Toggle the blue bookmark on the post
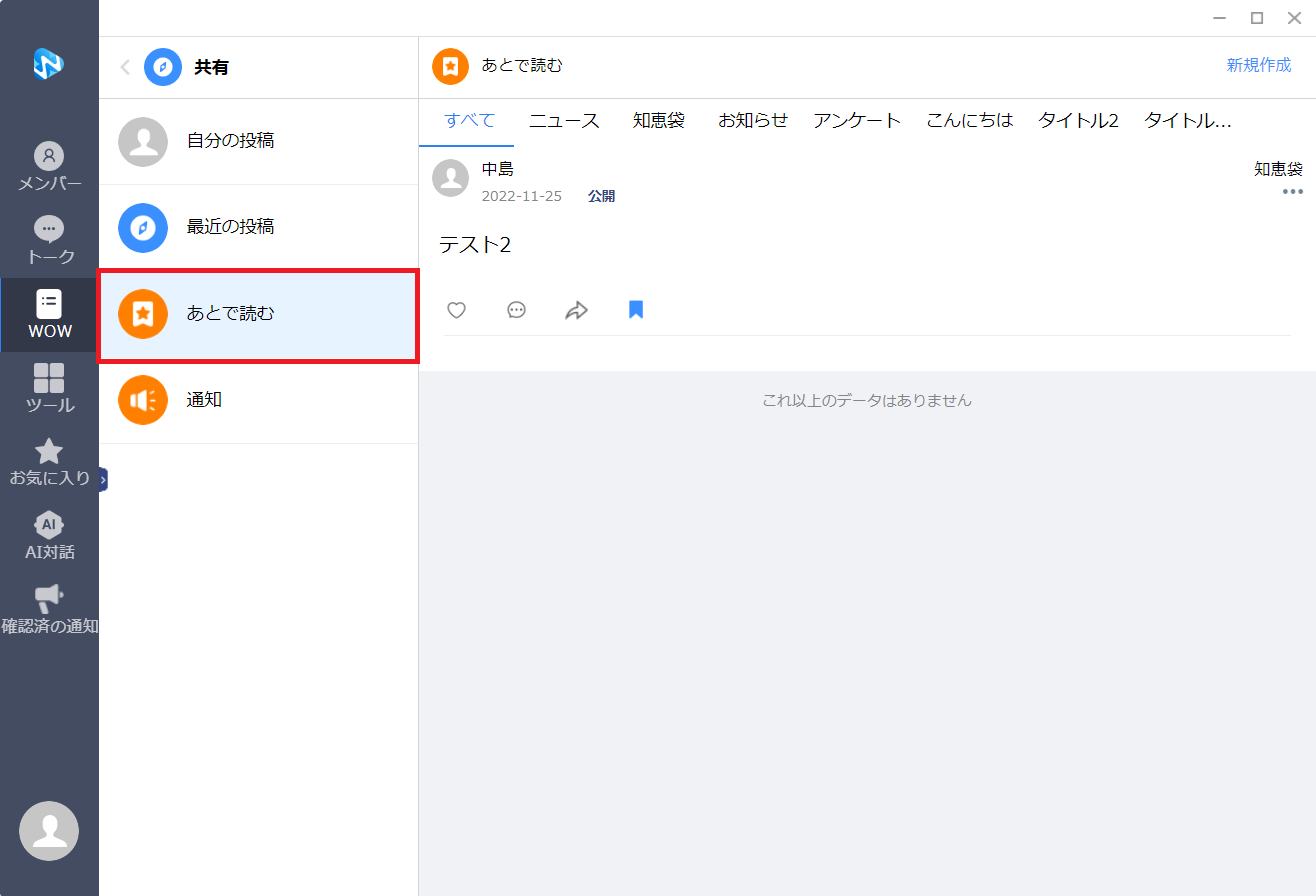 click(635, 310)
